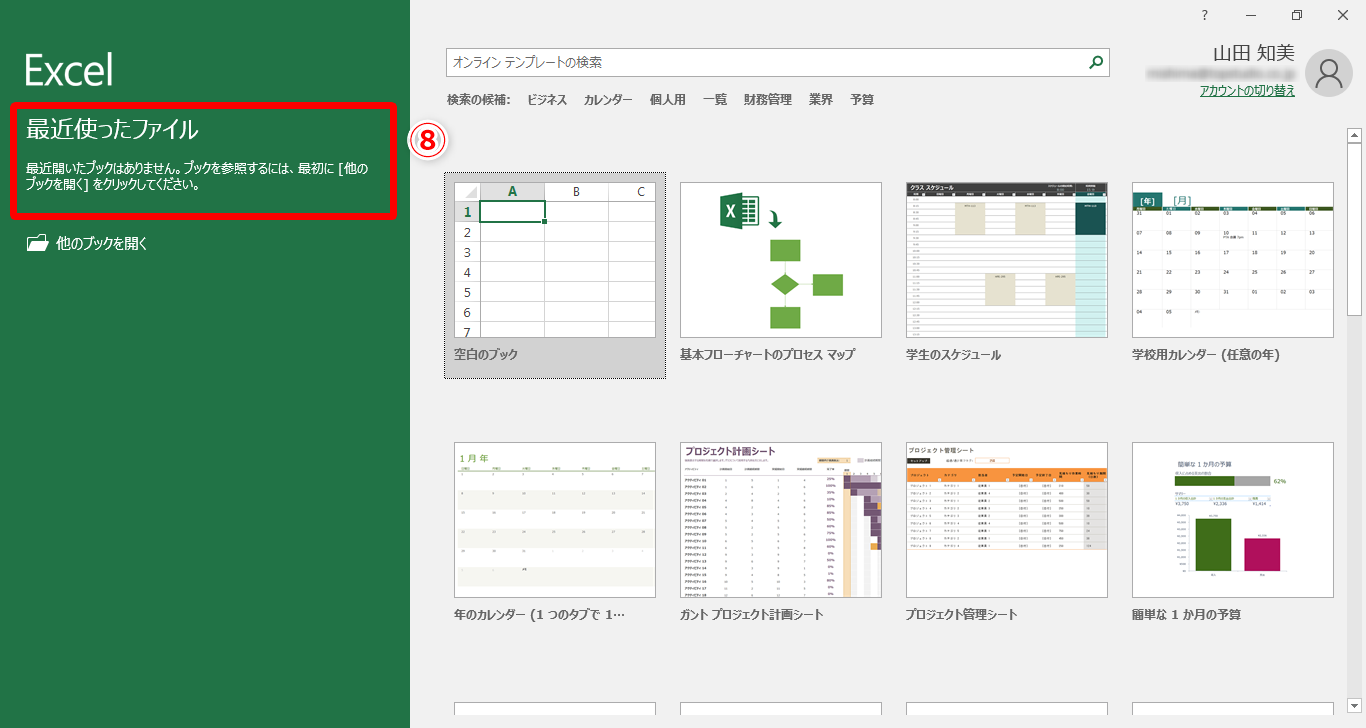This screenshot has height=728, width=1366.
Task: Open 他のブックを開く to browse workbooks
Action: pyautogui.click(x=88, y=243)
